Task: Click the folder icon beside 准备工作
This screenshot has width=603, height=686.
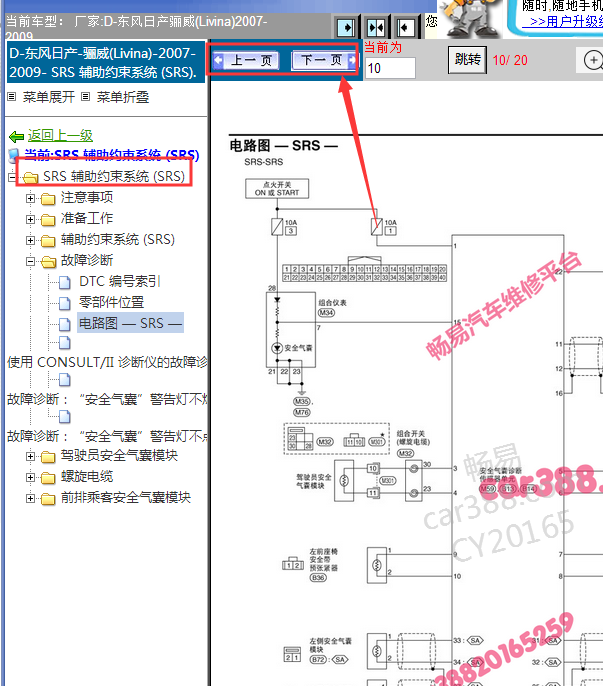Action: [48, 220]
